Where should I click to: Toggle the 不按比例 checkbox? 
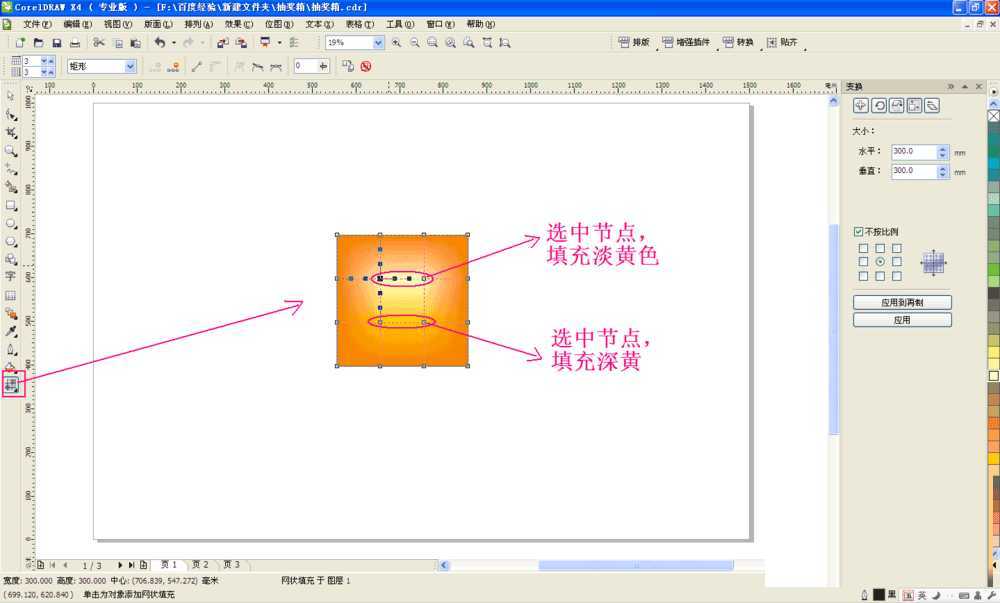(x=858, y=230)
